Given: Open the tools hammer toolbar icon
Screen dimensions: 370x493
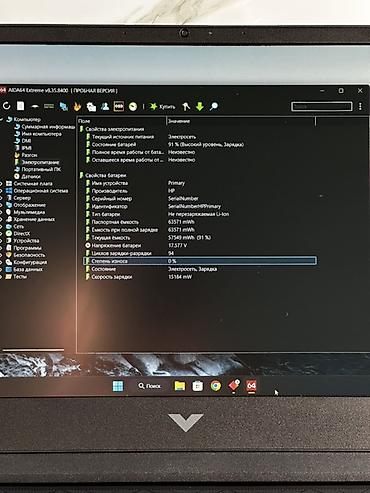Looking at the screenshot, I should pyautogui.click(x=186, y=107).
